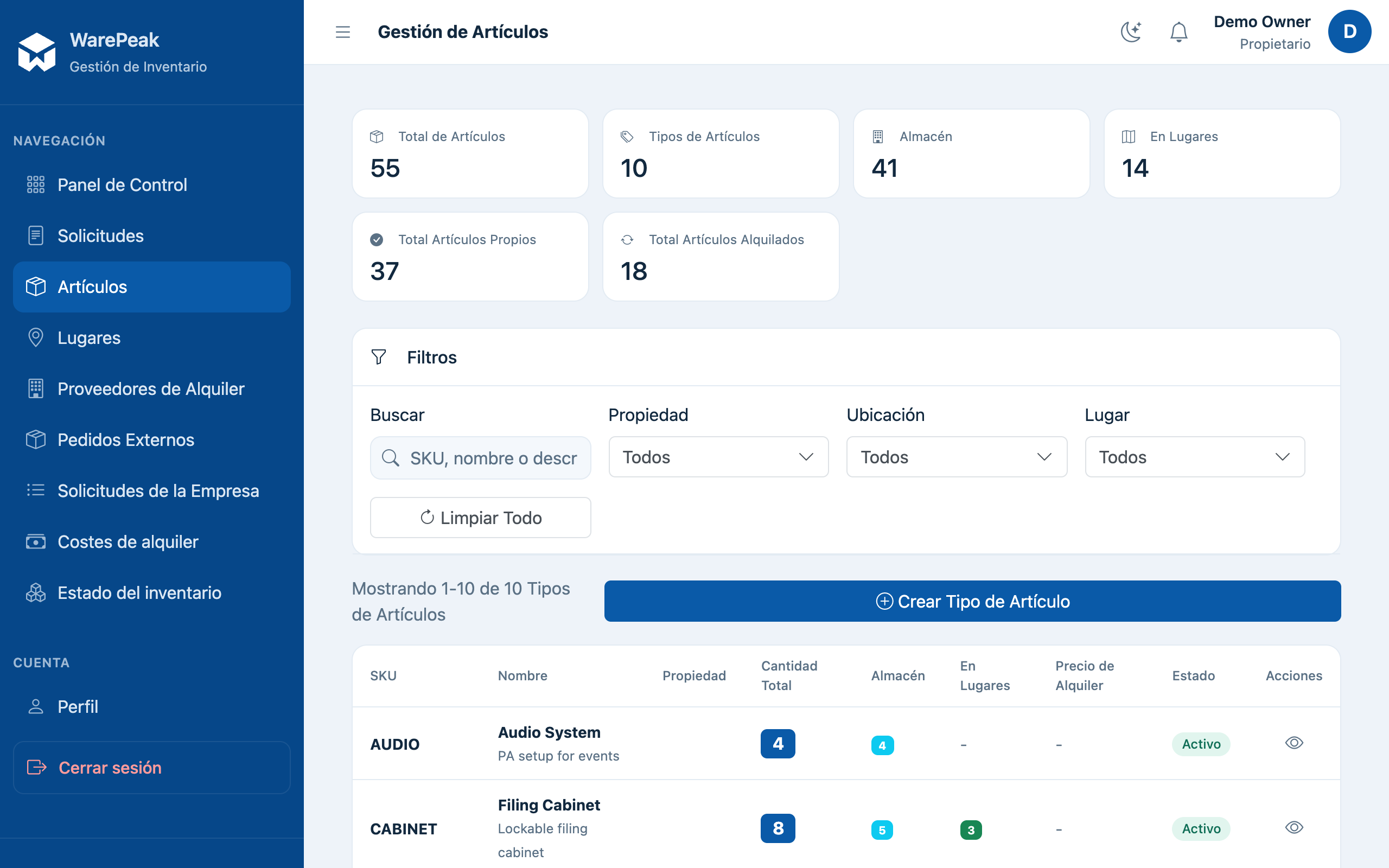Open the notifications bell
Image resolution: width=1389 pixels, height=868 pixels.
pos(1179,32)
